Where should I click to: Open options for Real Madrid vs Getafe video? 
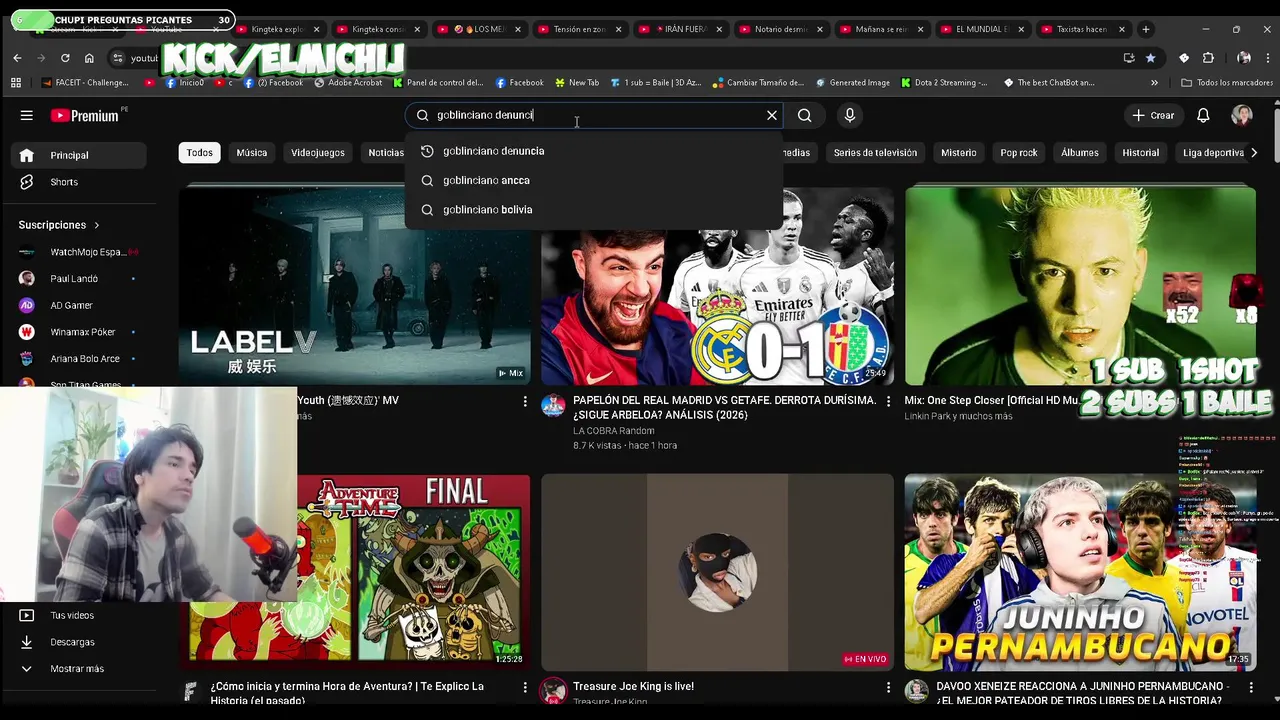tap(888, 401)
